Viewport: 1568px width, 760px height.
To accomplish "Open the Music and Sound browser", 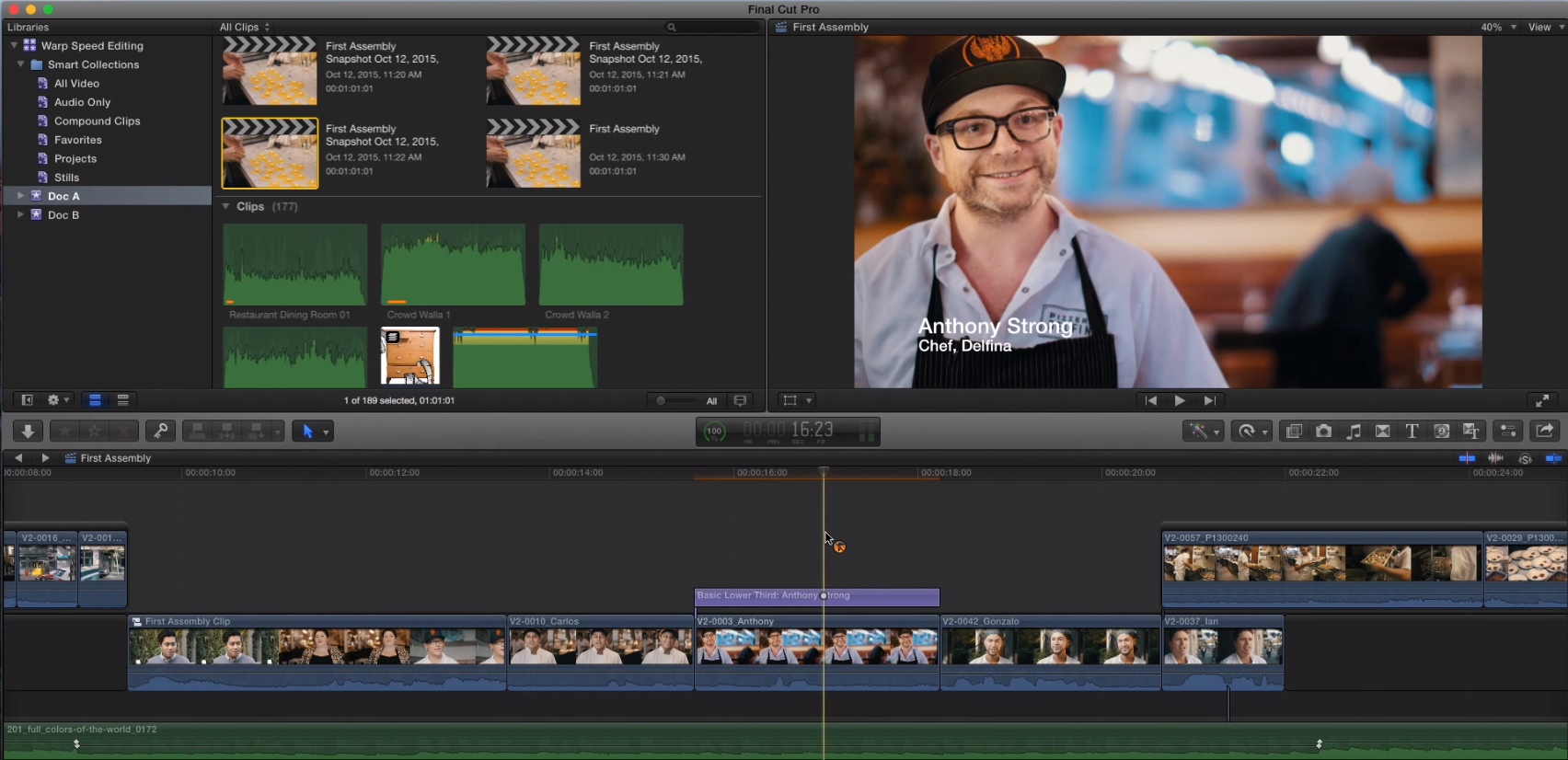I will 1353,431.
